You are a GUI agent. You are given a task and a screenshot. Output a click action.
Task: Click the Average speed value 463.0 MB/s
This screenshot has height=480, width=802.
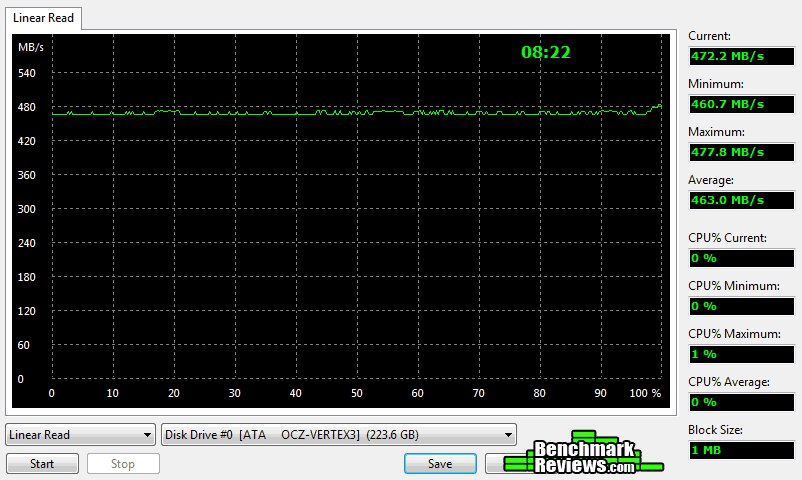pos(742,200)
